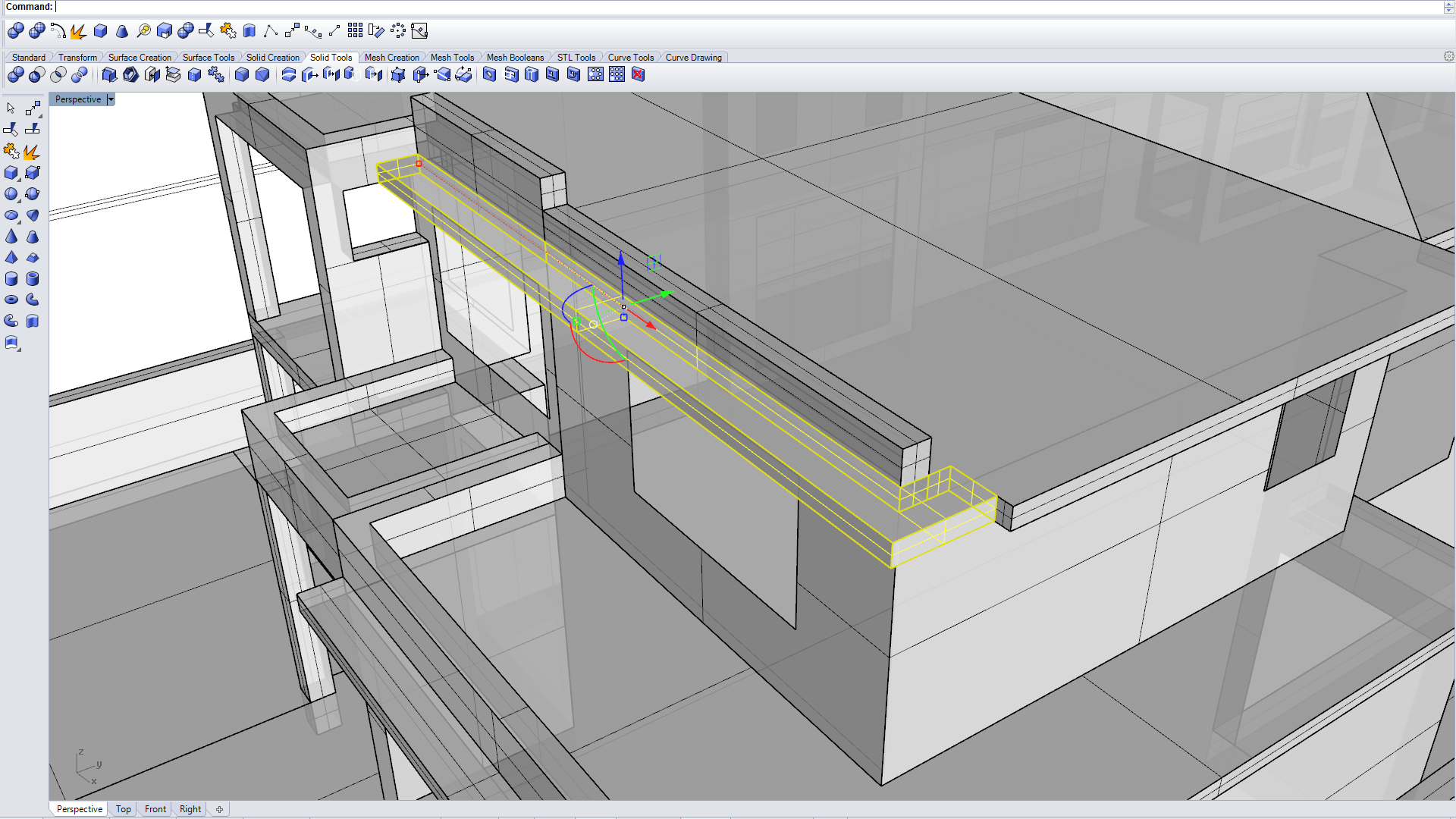Choose the Pyramid solid tool
This screenshot has width=1456, height=819.
[x=11, y=258]
